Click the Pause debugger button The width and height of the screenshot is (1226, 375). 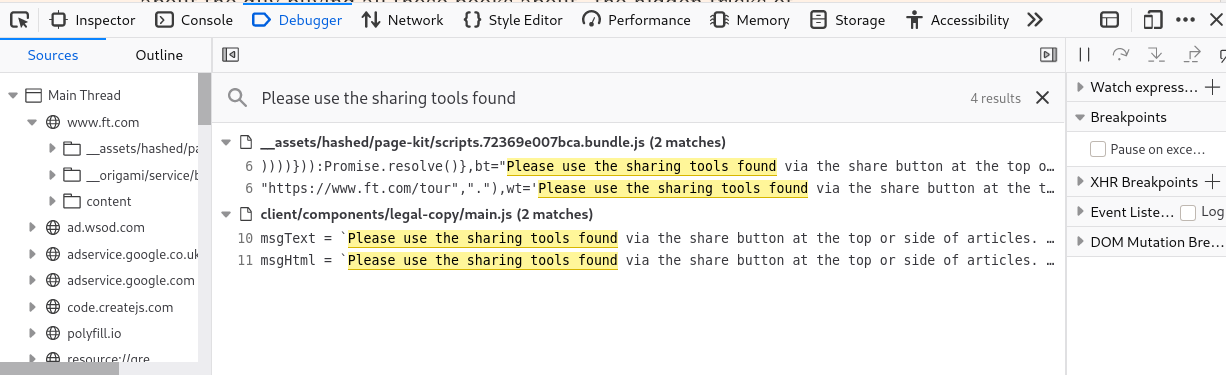(1084, 55)
